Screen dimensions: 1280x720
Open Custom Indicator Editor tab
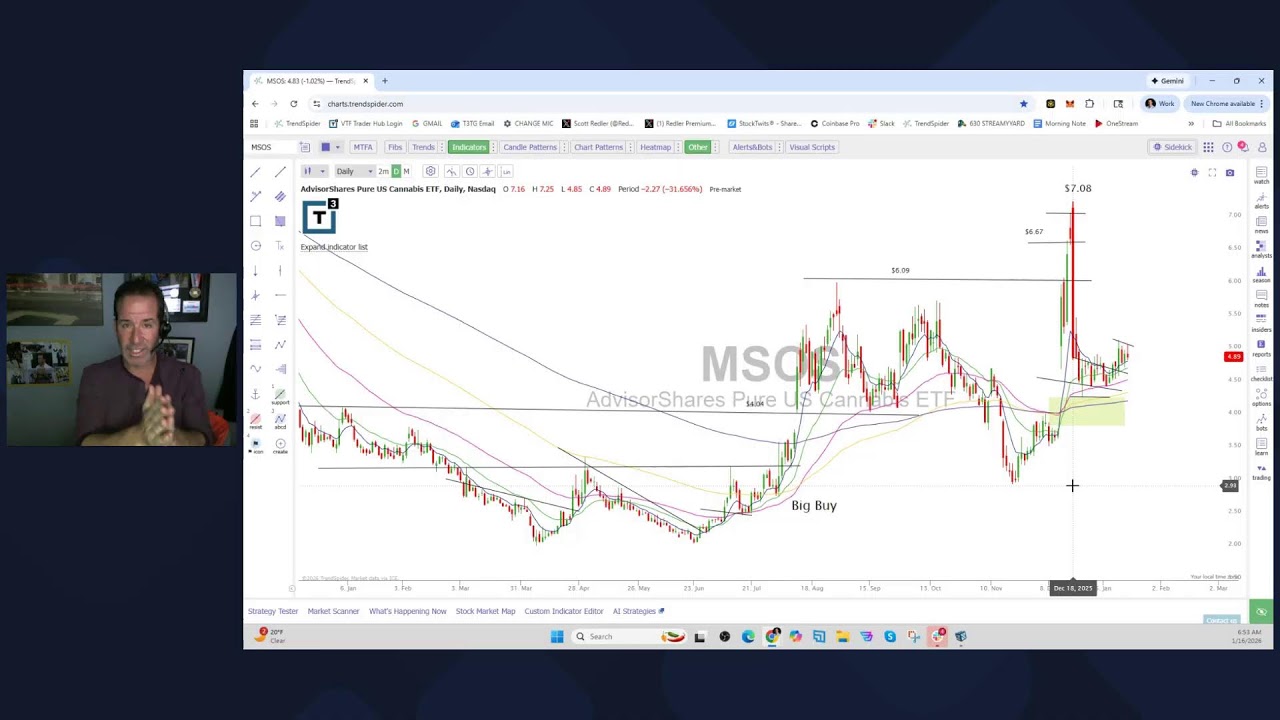563,611
